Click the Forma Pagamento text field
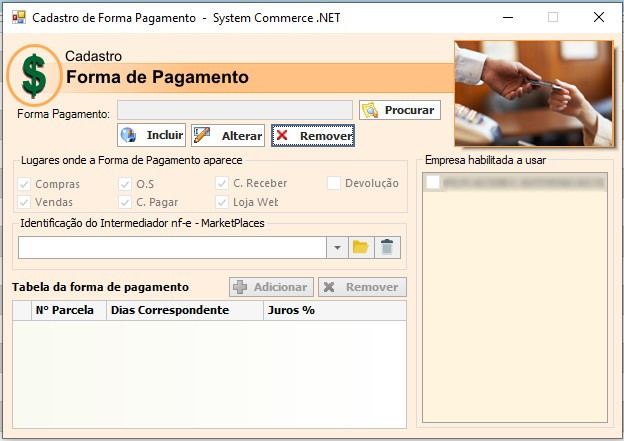This screenshot has height=441, width=624. pos(235,110)
